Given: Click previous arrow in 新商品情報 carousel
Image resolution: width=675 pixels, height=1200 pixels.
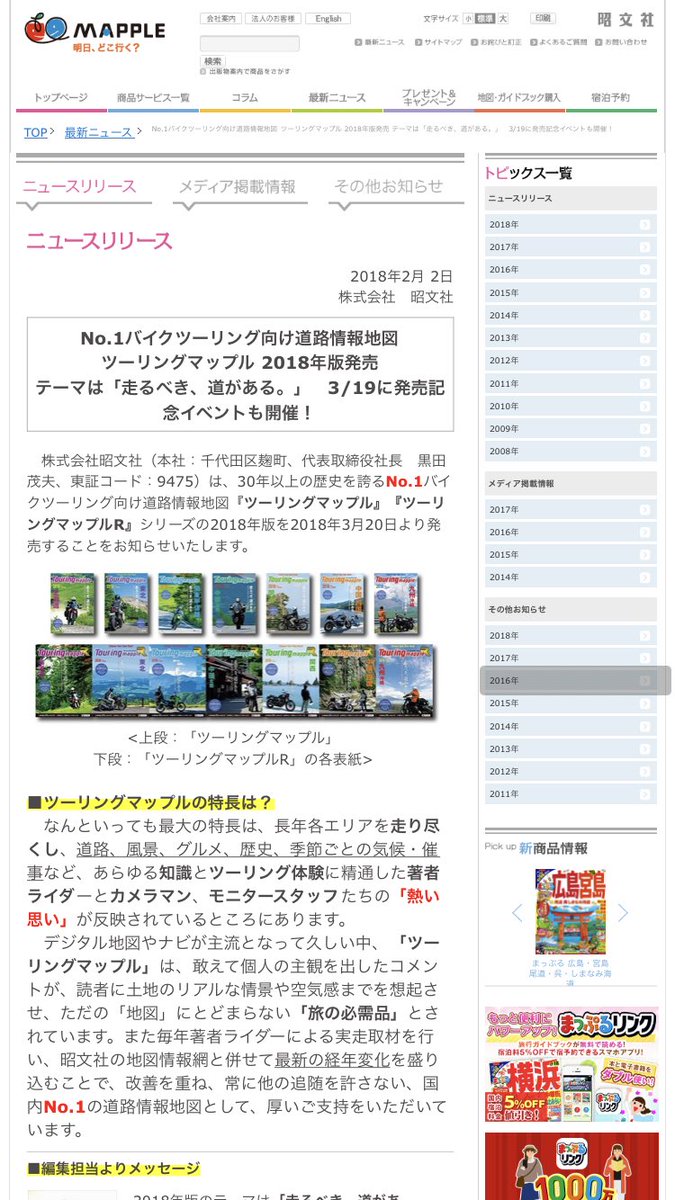Looking at the screenshot, I should coord(517,913).
